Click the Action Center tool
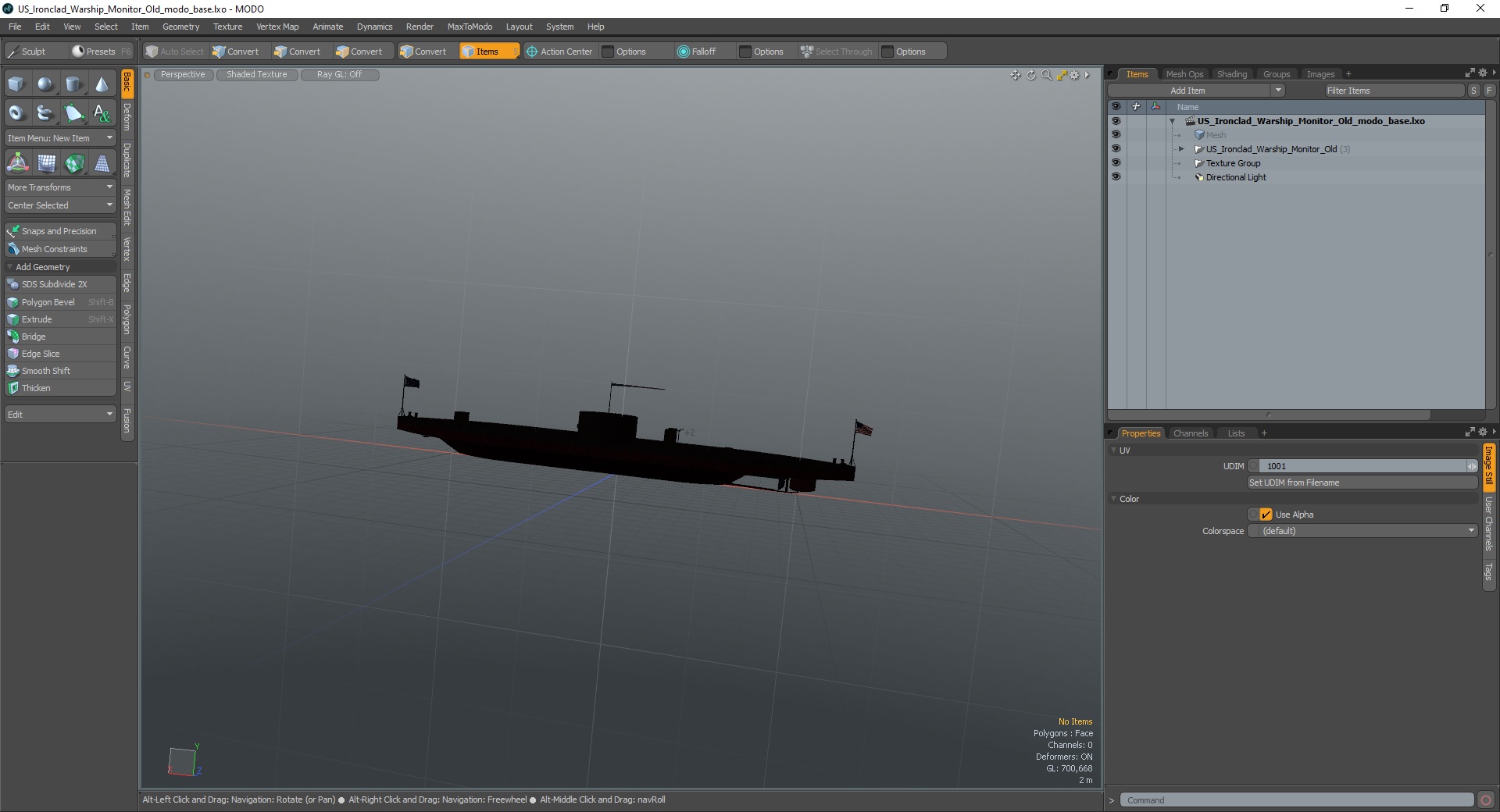Image resolution: width=1500 pixels, height=812 pixels. pyautogui.click(x=559, y=52)
